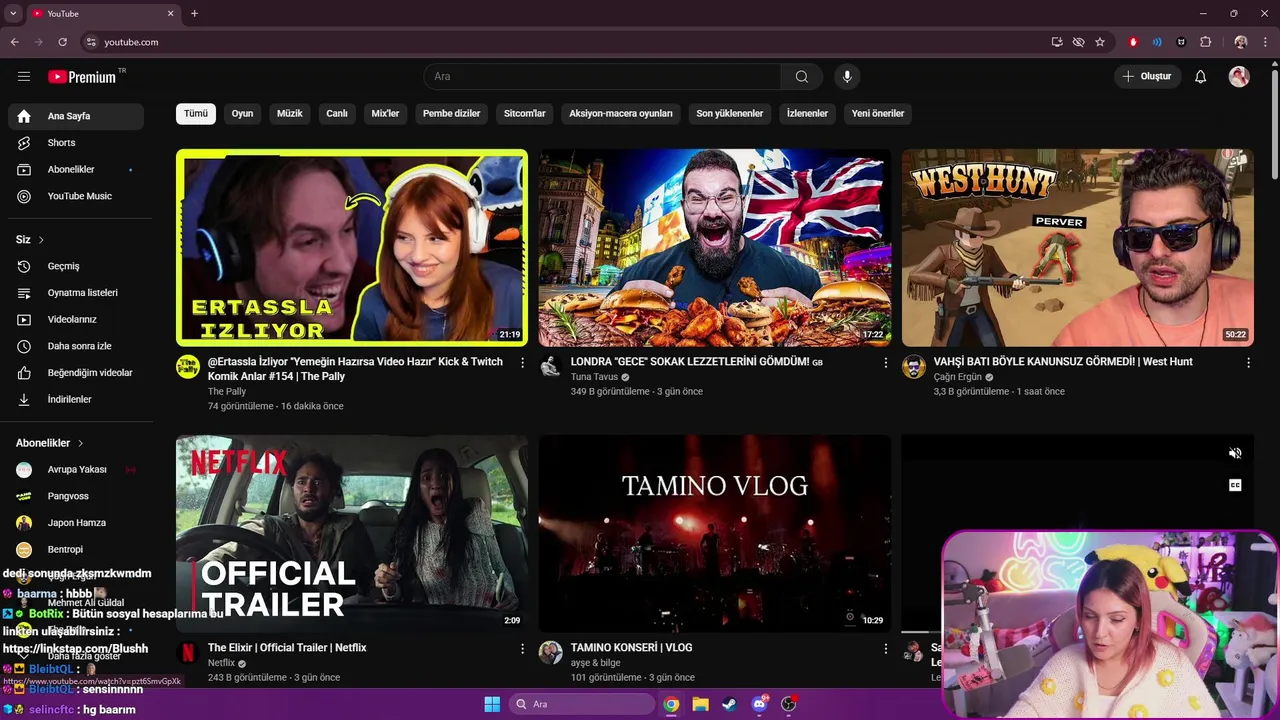This screenshot has width=1280, height=720.
Task: Select the Oyun filter chip
Action: point(242,113)
